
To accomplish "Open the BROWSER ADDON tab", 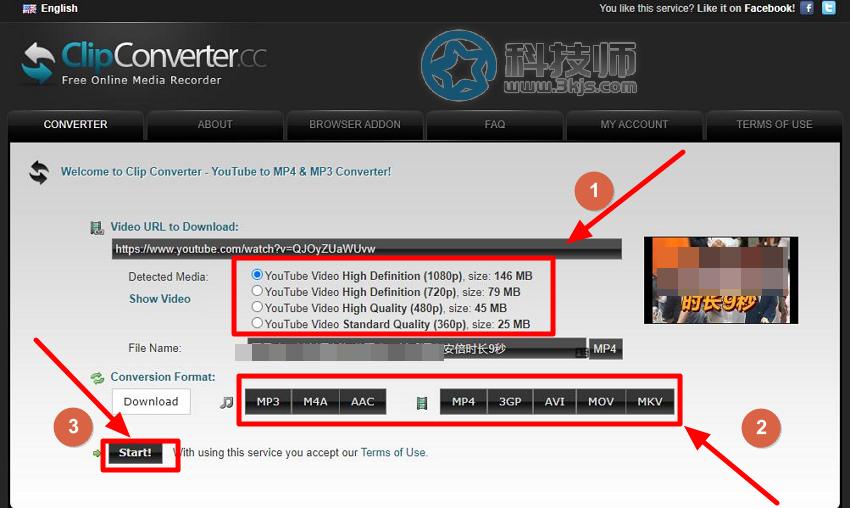I will 355,125.
